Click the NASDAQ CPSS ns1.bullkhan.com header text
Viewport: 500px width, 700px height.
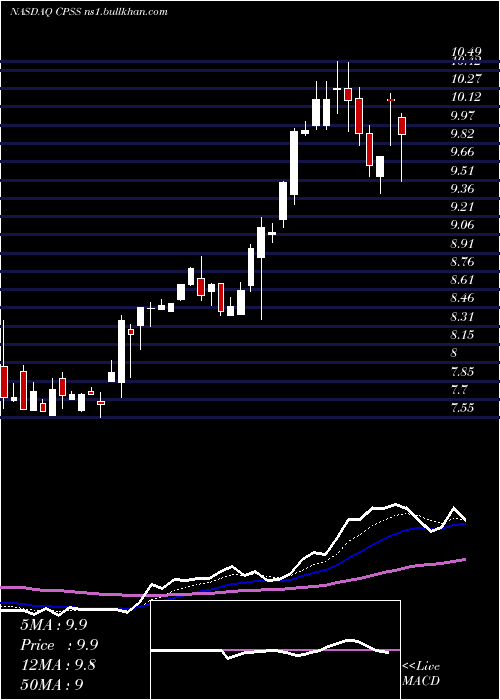click(89, 12)
